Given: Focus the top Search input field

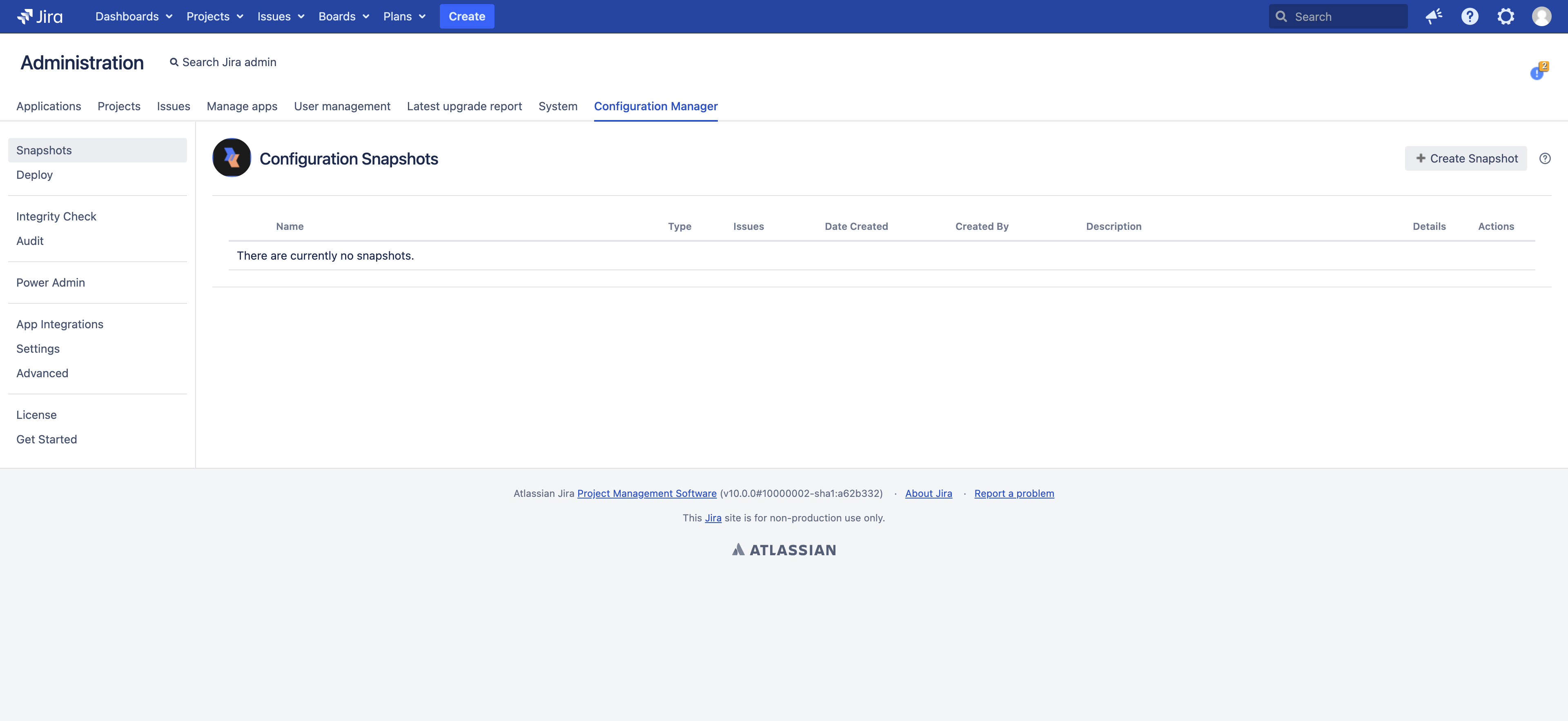Looking at the screenshot, I should [1338, 16].
